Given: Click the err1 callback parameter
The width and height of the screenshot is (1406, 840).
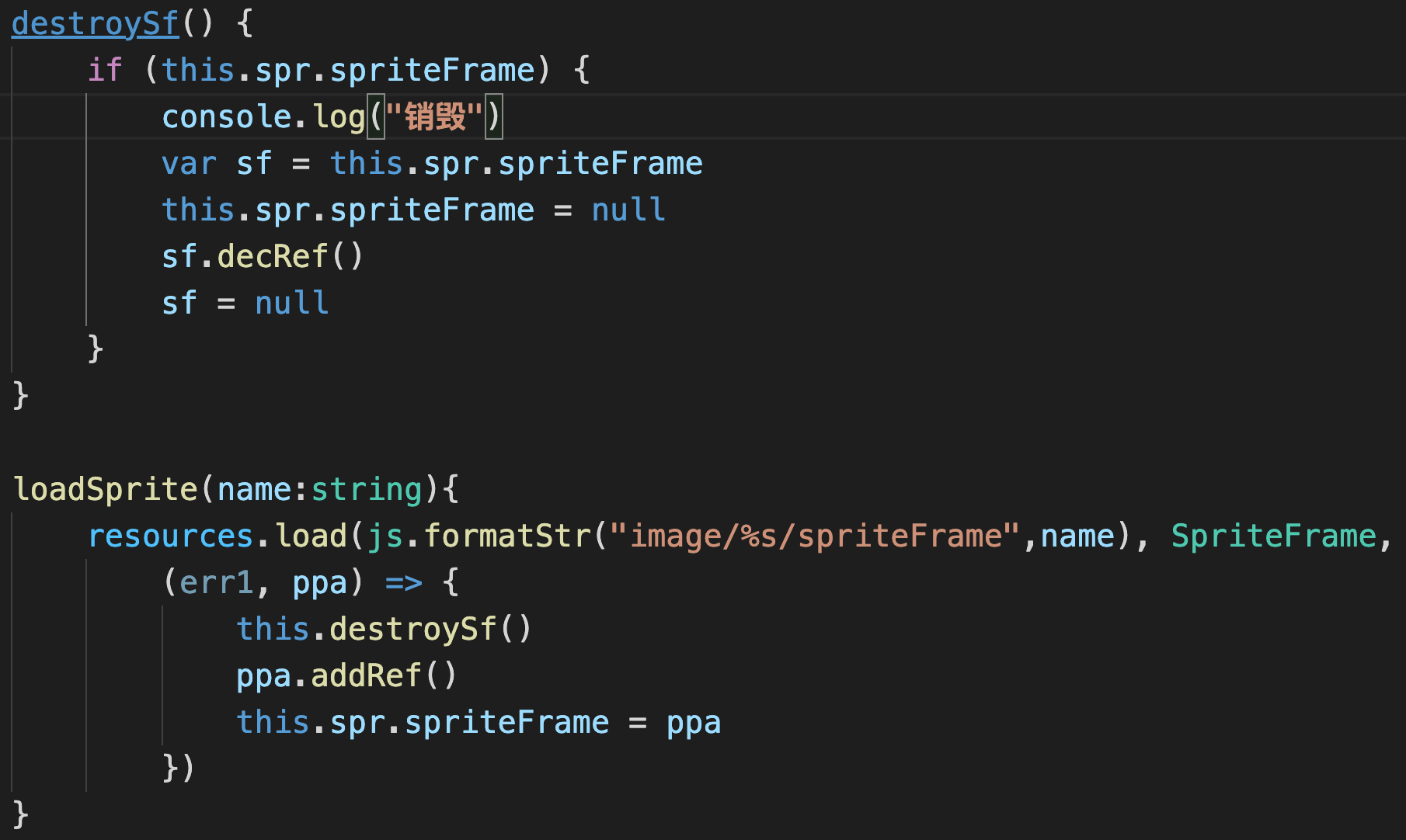Looking at the screenshot, I should tap(217, 582).
